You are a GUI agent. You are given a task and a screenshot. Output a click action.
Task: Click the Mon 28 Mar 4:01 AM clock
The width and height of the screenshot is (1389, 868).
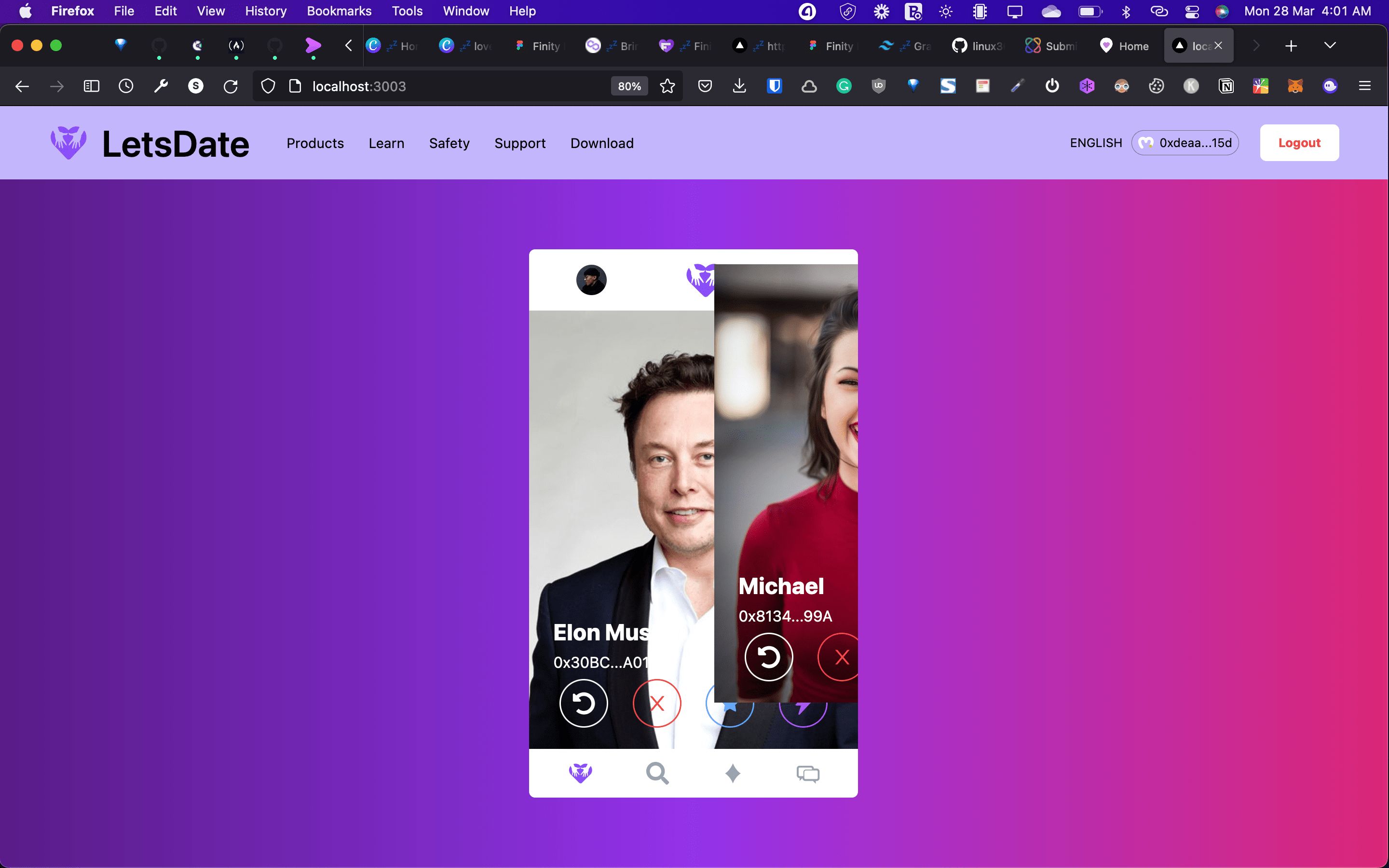[x=1307, y=11]
